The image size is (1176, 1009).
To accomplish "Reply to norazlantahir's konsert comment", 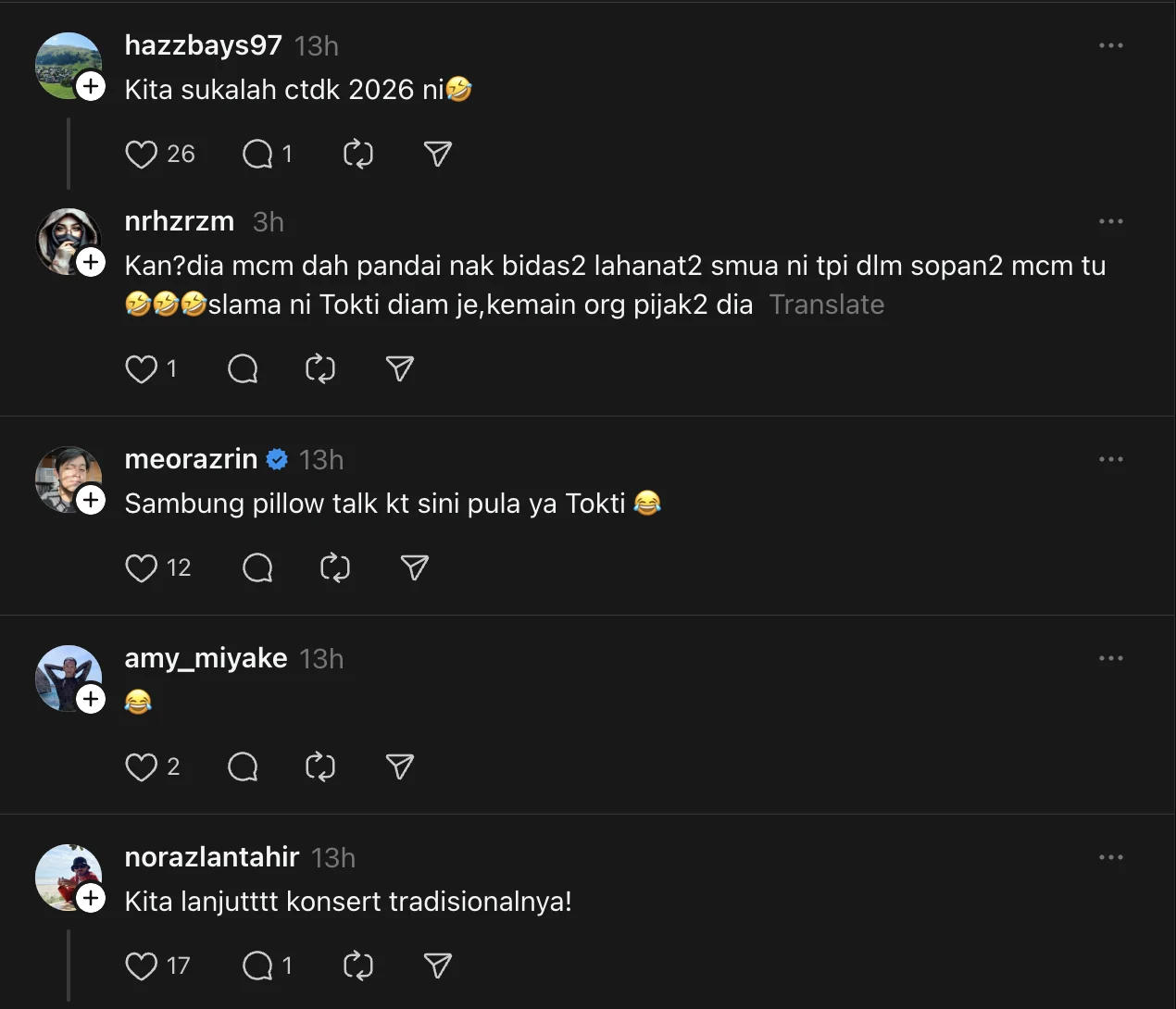I will click(256, 965).
